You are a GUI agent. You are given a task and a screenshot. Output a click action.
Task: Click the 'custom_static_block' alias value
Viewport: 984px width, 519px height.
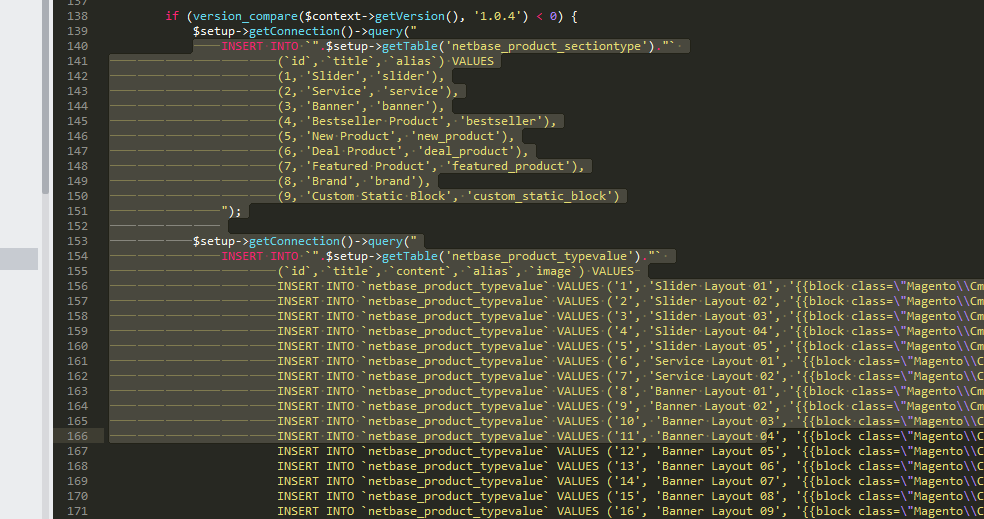(x=543, y=196)
